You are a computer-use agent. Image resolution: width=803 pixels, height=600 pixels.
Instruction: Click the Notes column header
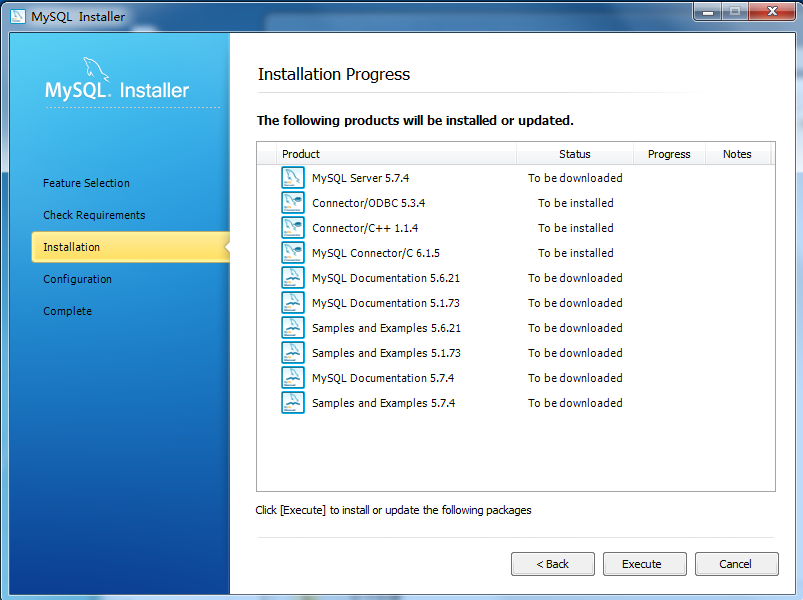click(737, 154)
